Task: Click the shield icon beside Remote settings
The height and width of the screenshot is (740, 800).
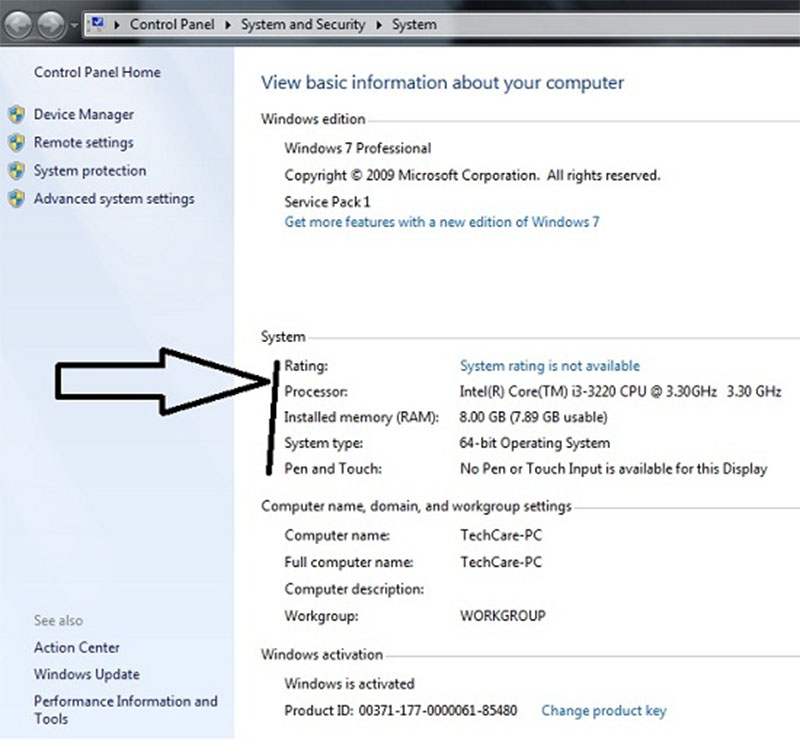Action: 16,143
